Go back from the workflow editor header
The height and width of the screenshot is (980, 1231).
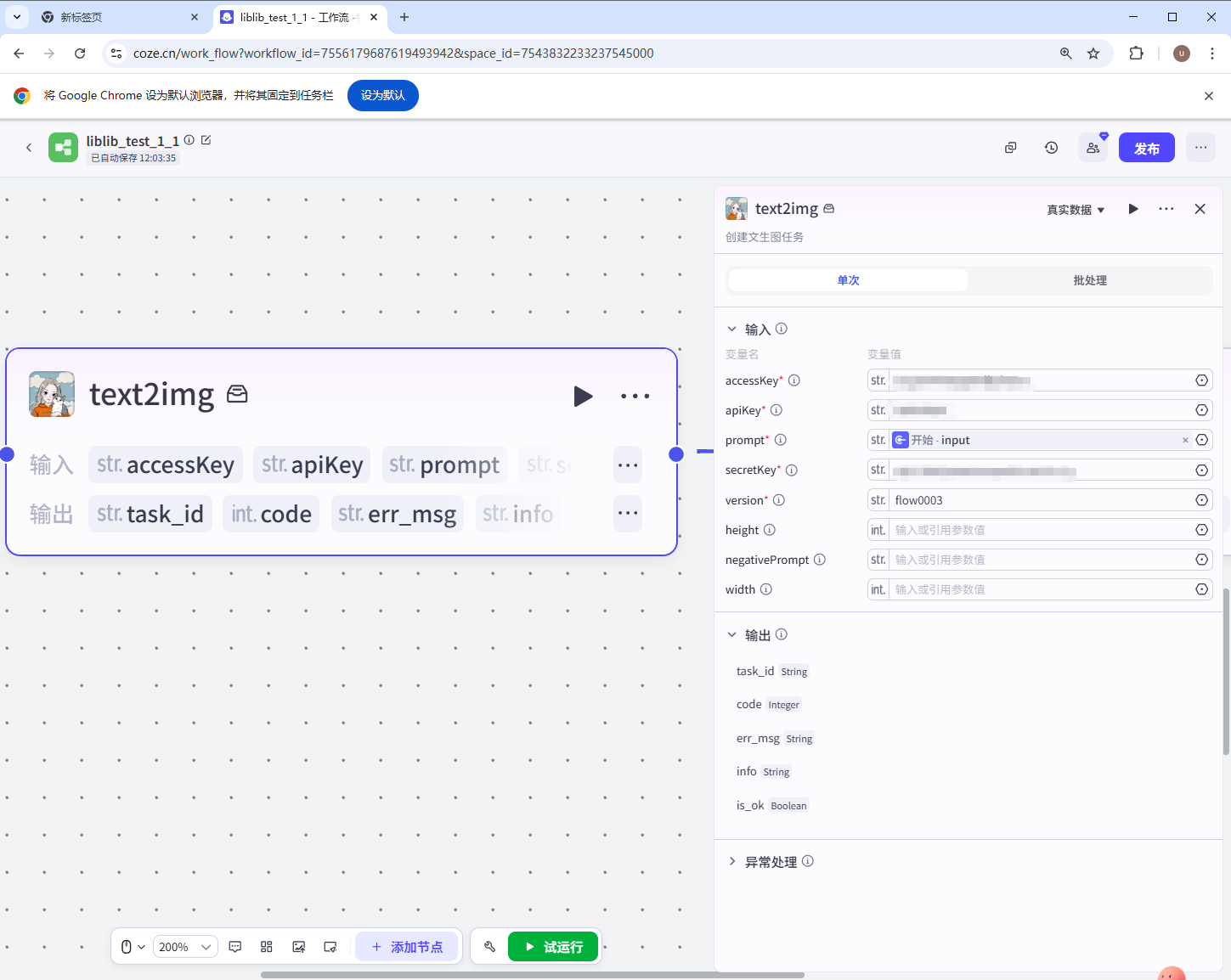29,148
